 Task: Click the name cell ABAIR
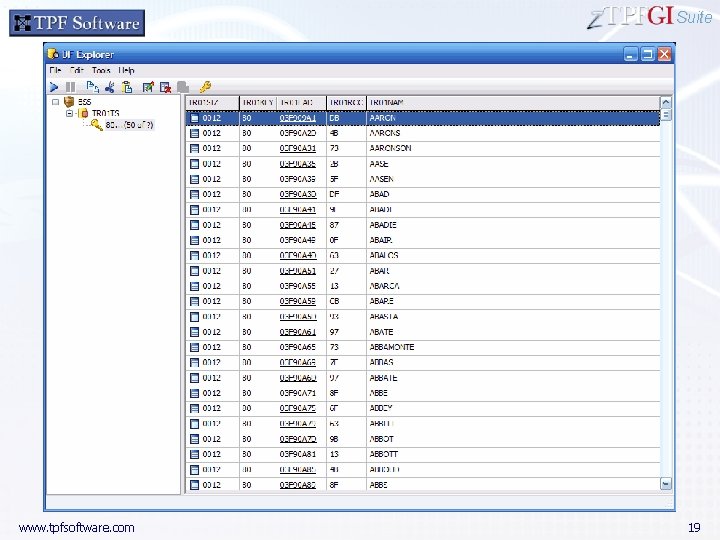click(x=381, y=240)
